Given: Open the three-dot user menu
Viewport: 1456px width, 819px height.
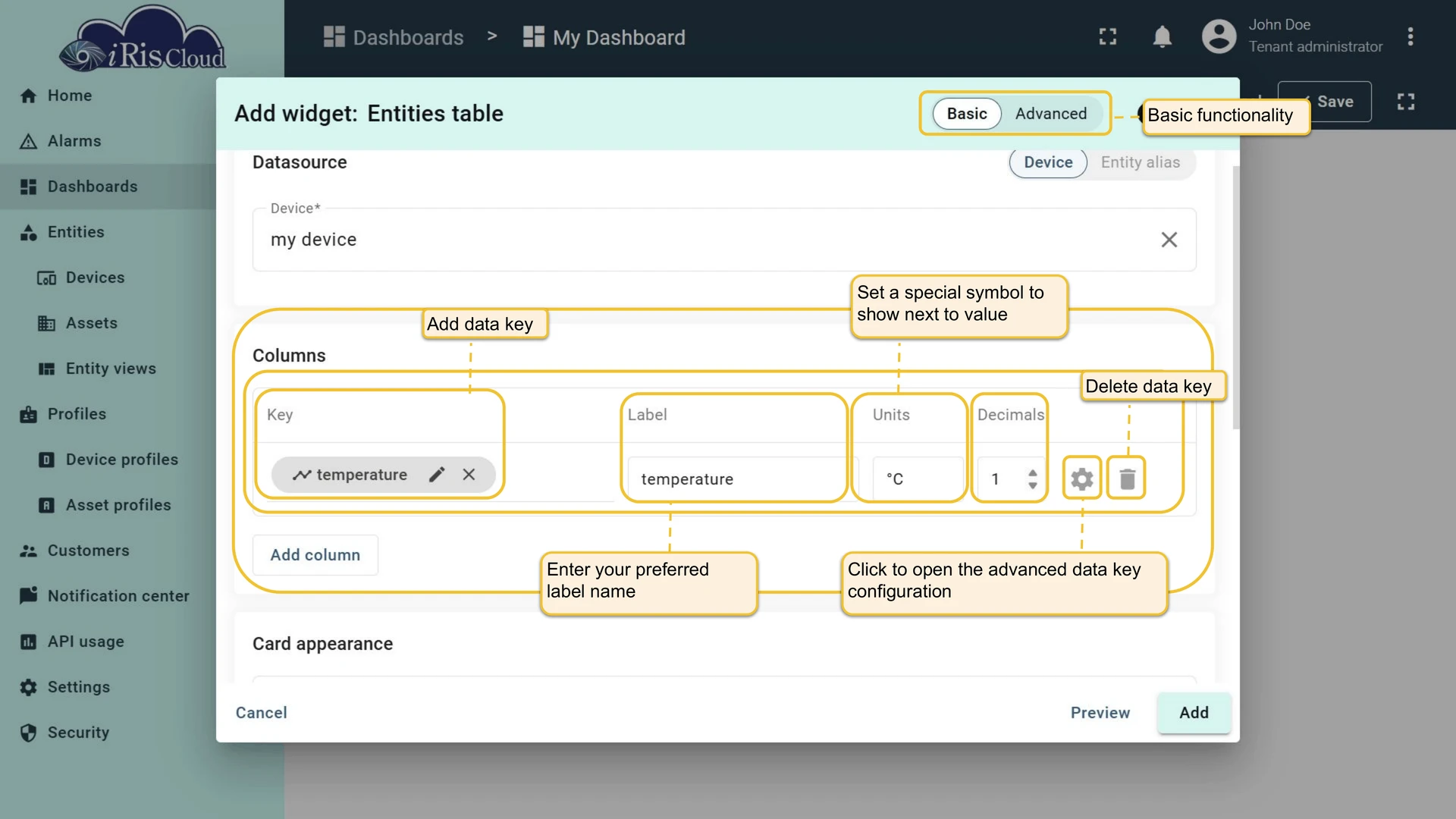Looking at the screenshot, I should click(x=1410, y=37).
